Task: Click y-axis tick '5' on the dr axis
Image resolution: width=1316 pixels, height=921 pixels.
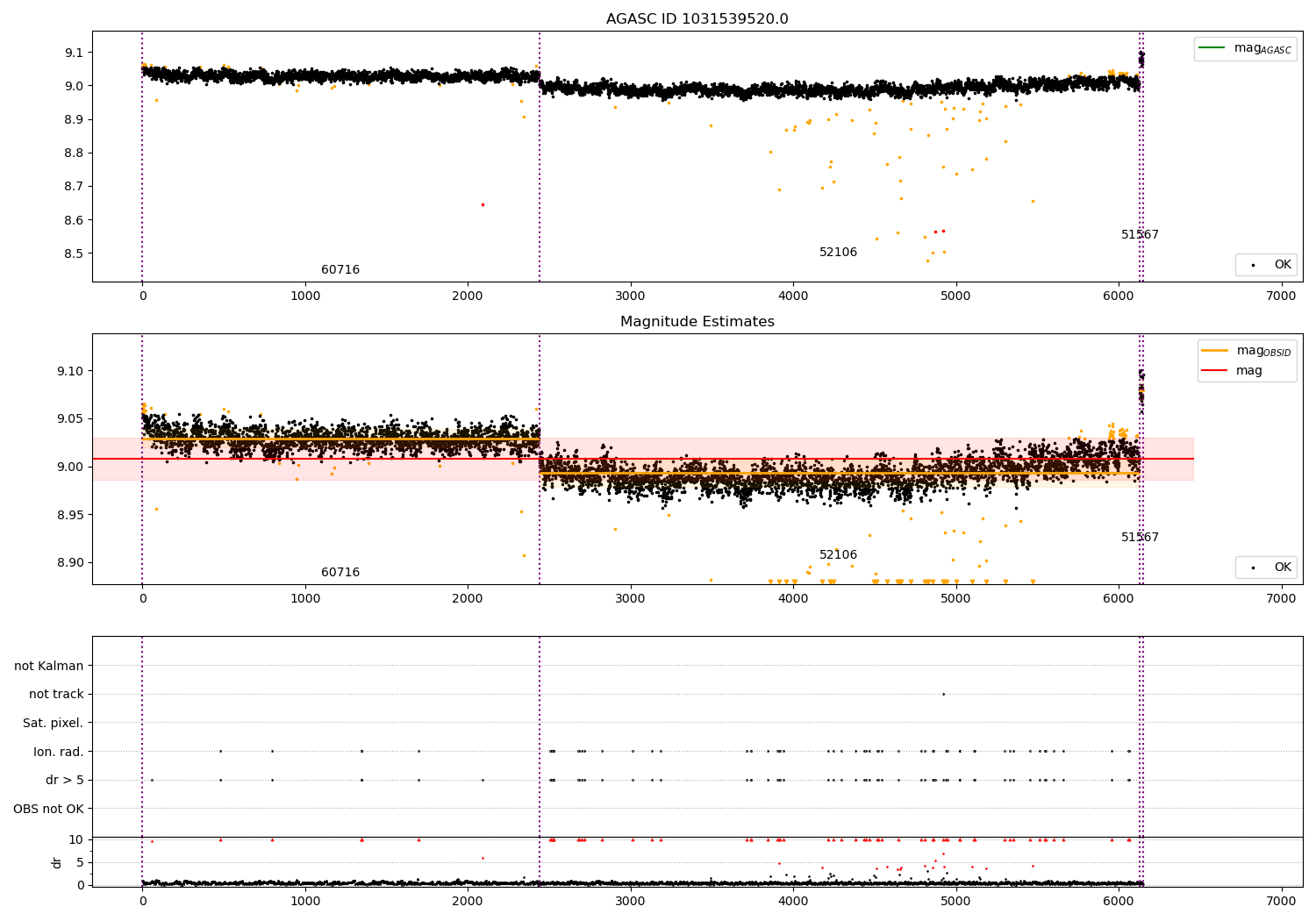Action: 80,862
